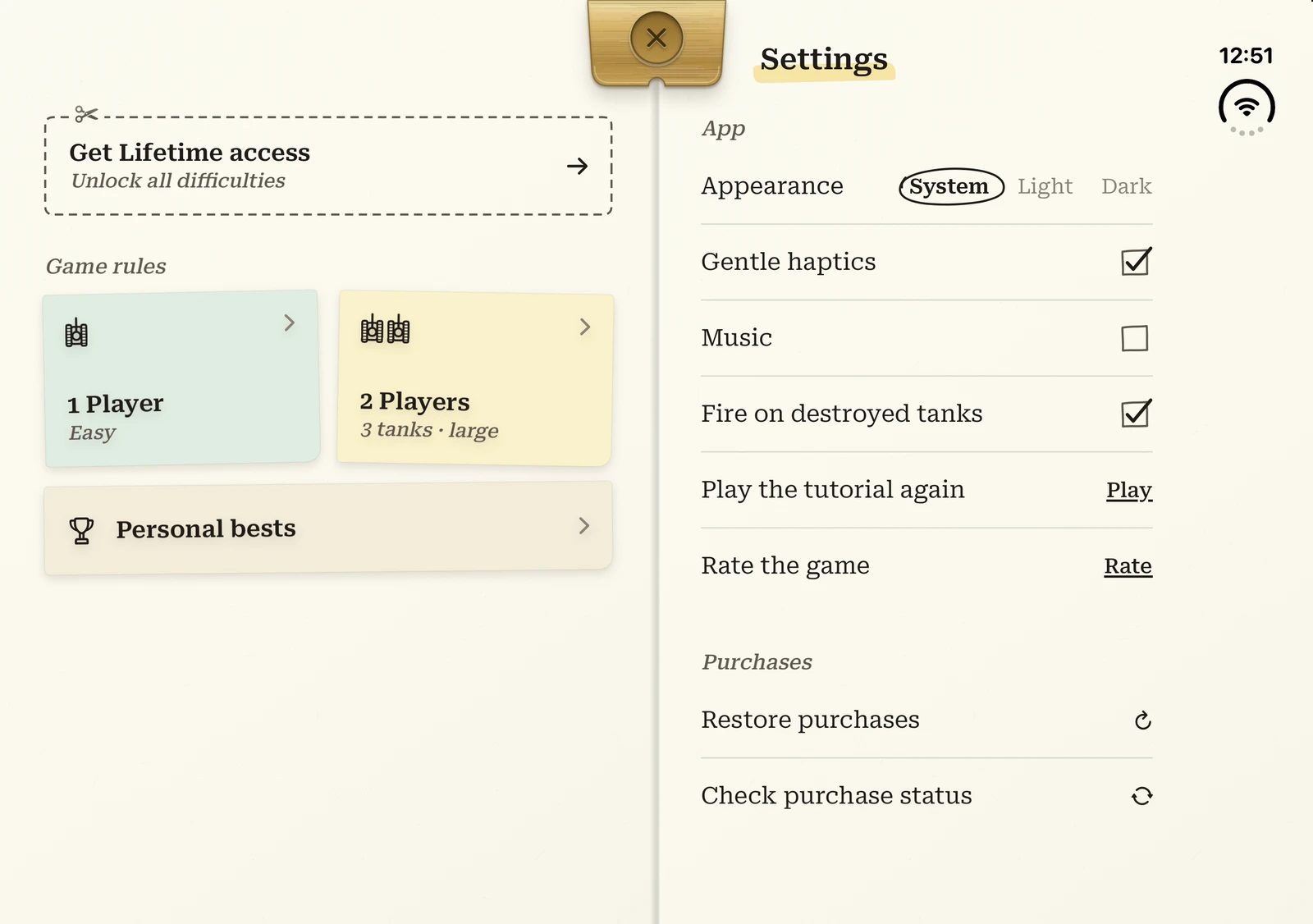This screenshot has height=924, width=1313.
Task: Open the Personal bests row
Action: [x=328, y=528]
